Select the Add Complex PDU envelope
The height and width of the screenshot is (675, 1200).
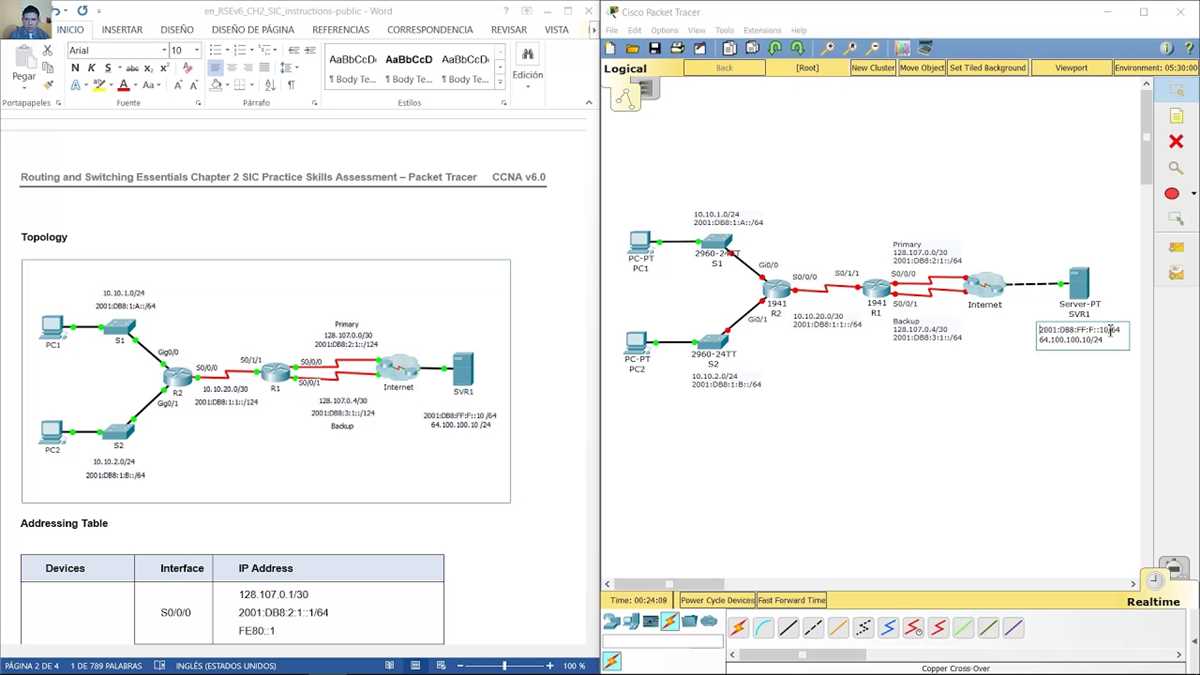pos(1176,273)
